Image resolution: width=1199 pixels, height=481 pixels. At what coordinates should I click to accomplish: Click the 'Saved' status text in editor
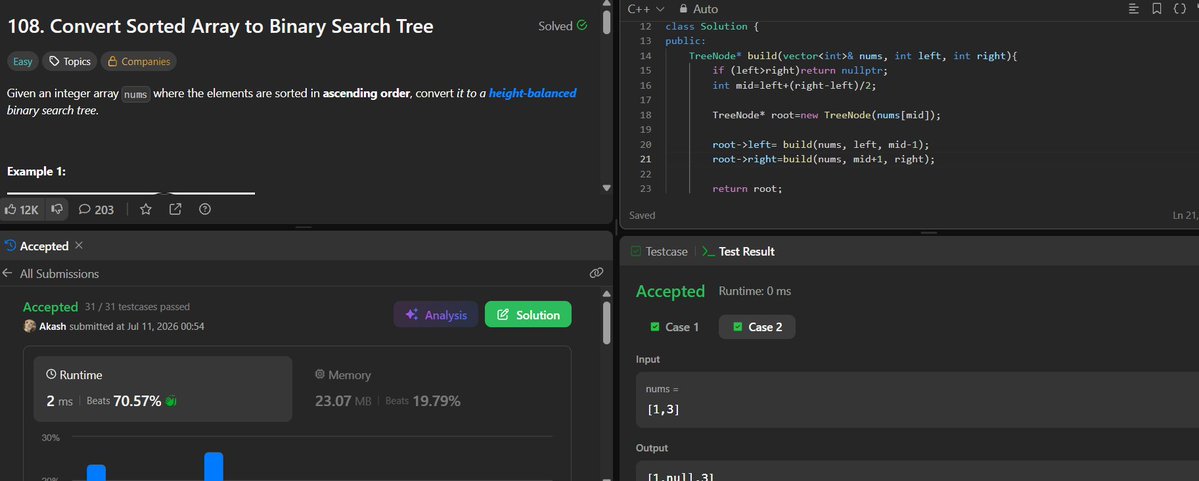[x=642, y=216]
